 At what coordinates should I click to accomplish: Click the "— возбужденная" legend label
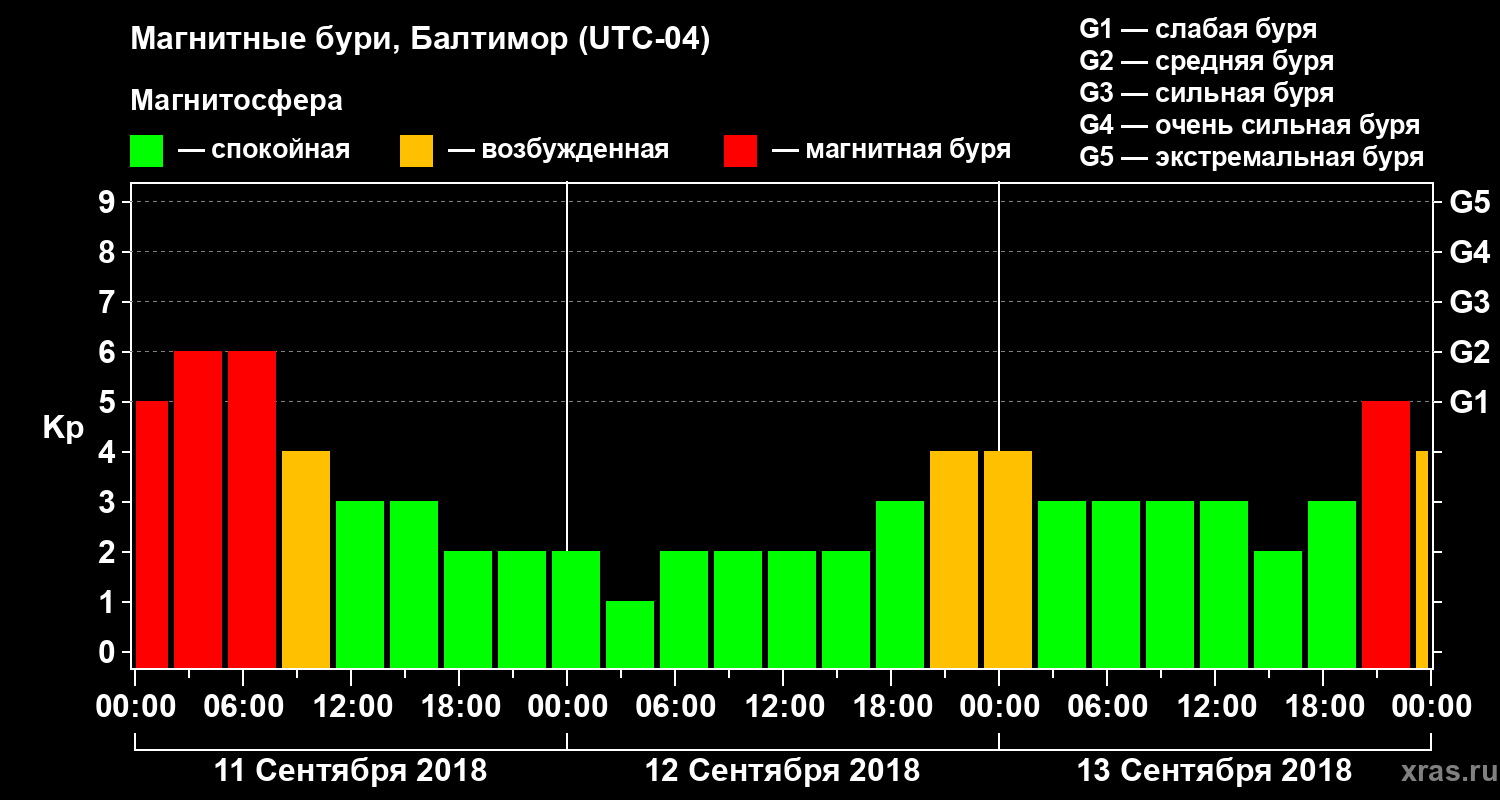point(558,151)
